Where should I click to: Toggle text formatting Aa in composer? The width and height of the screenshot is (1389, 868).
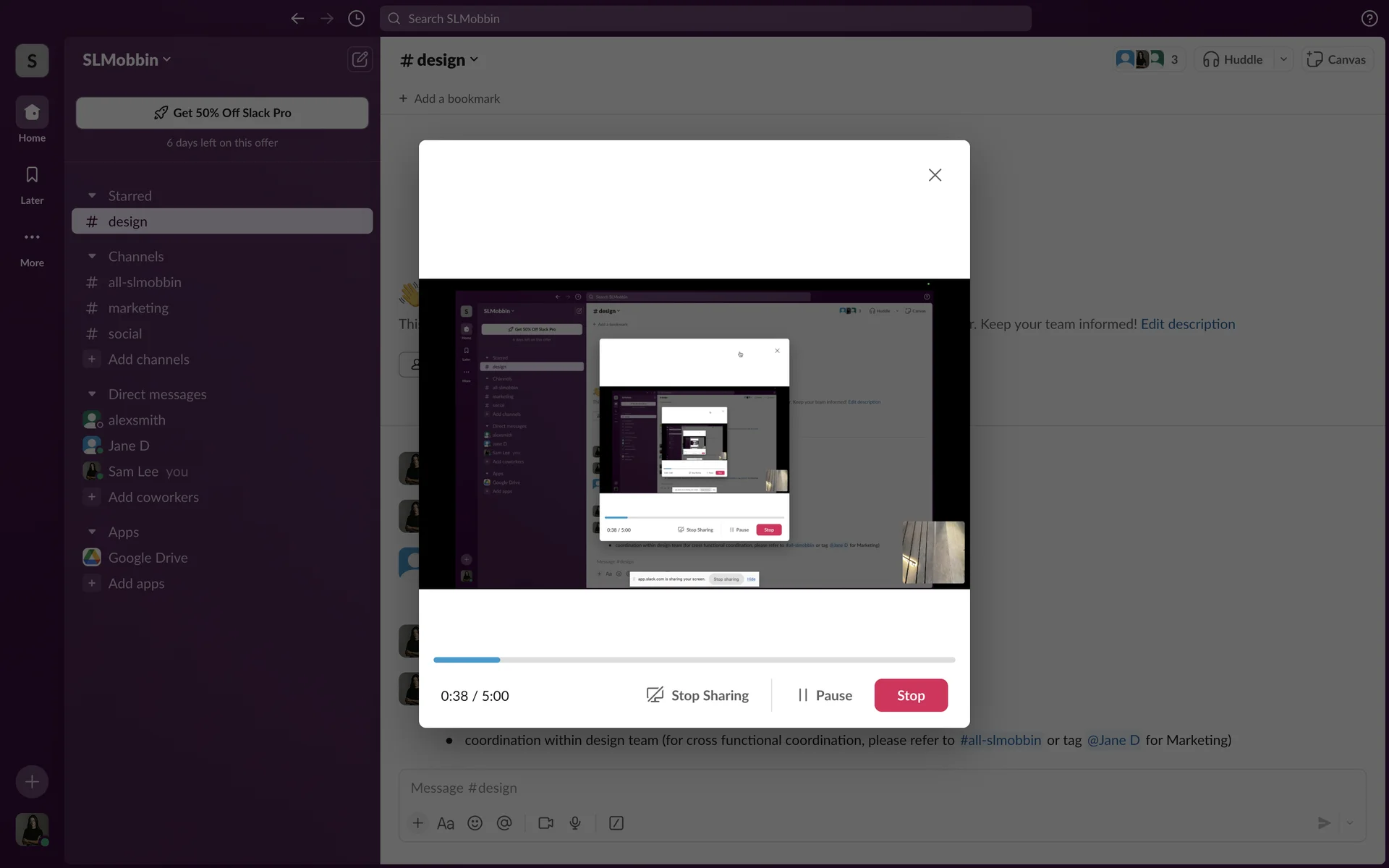click(446, 823)
